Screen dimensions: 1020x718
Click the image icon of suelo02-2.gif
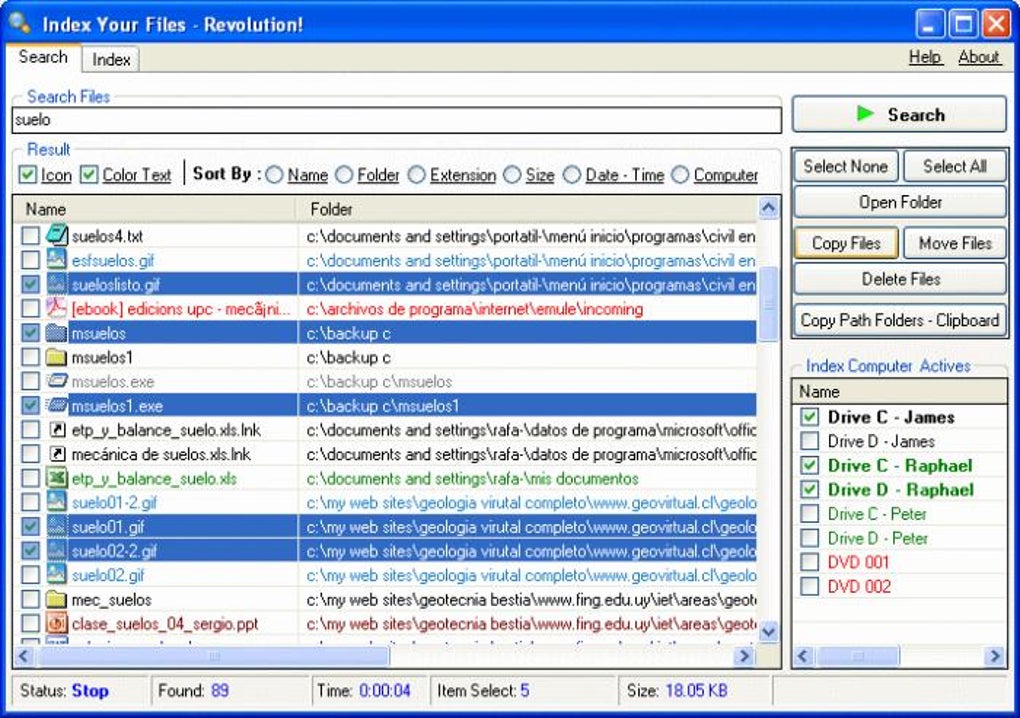pyautogui.click(x=57, y=550)
